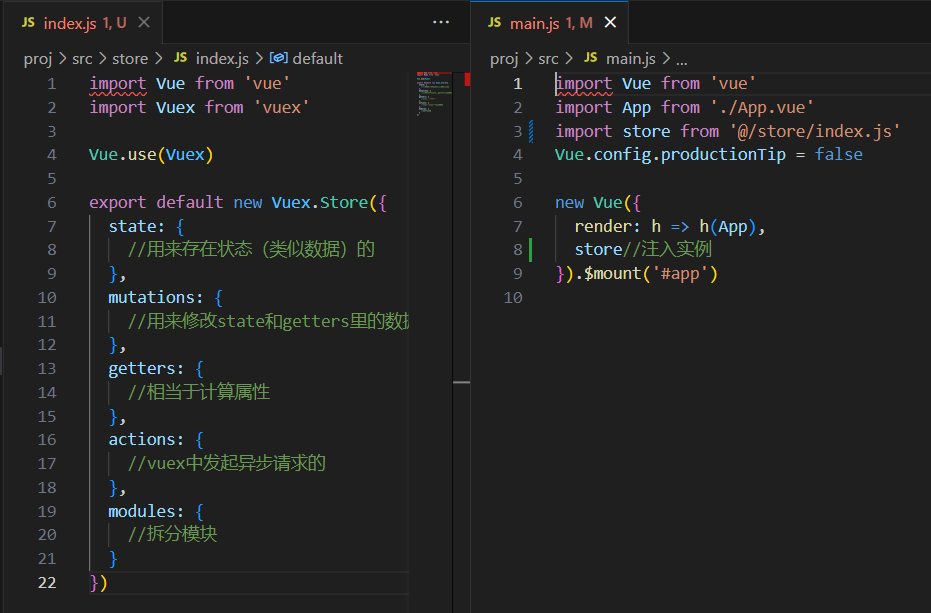The image size is (931, 613).
Task: Switch to the main.js editor tab
Action: 550,23
